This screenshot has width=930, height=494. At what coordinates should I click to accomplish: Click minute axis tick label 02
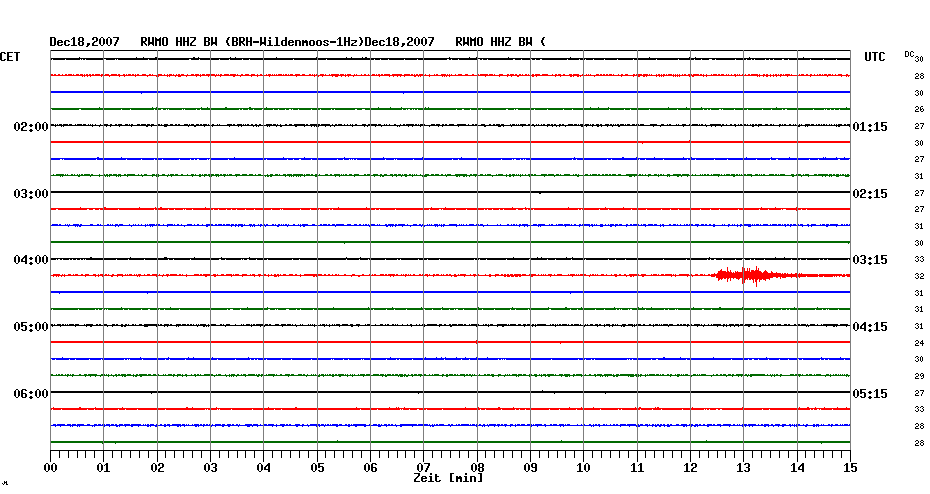tap(157, 468)
